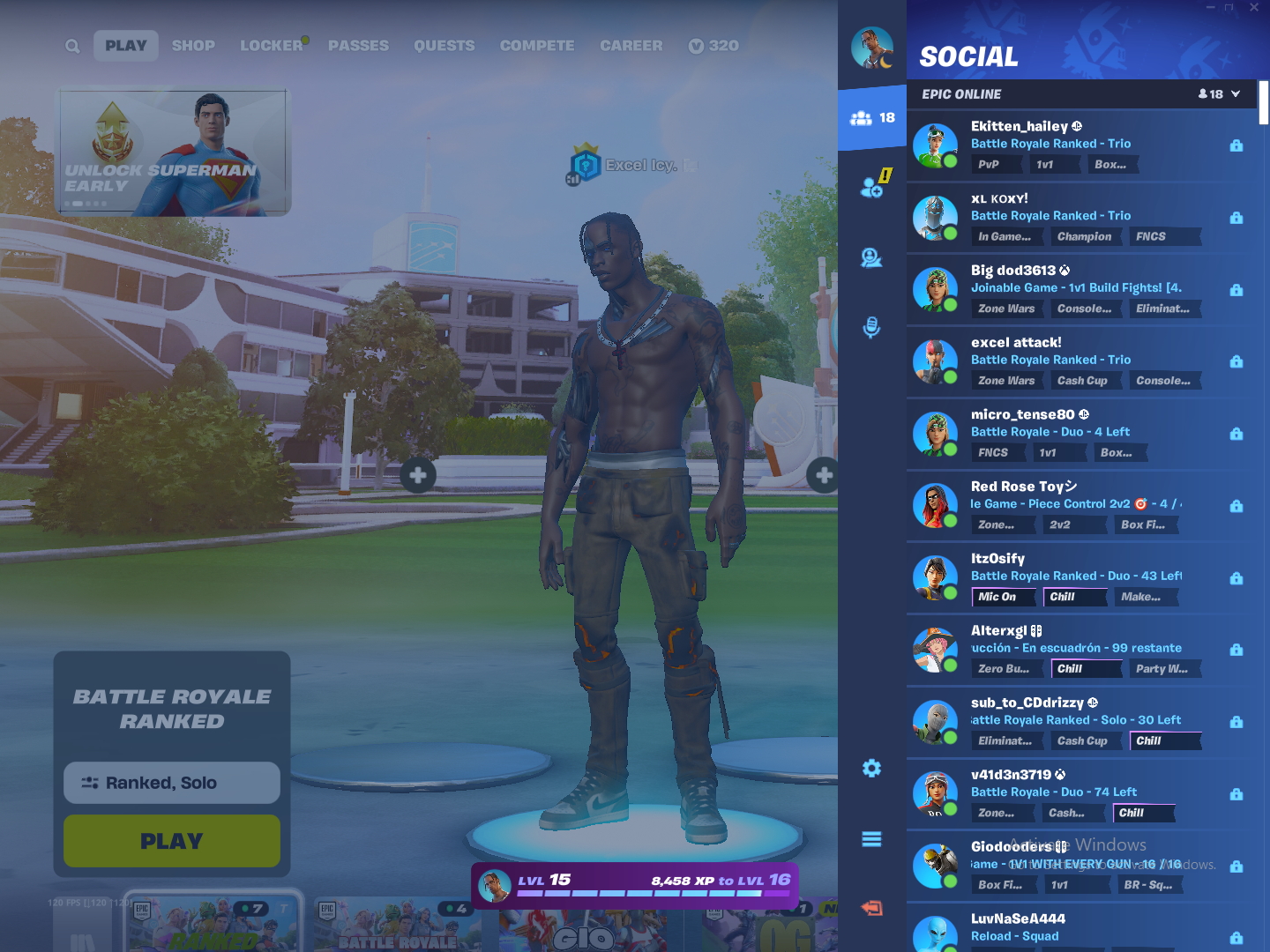Screen dimensions: 1270x952
Task: Open the SHOP tab
Action: (x=193, y=46)
